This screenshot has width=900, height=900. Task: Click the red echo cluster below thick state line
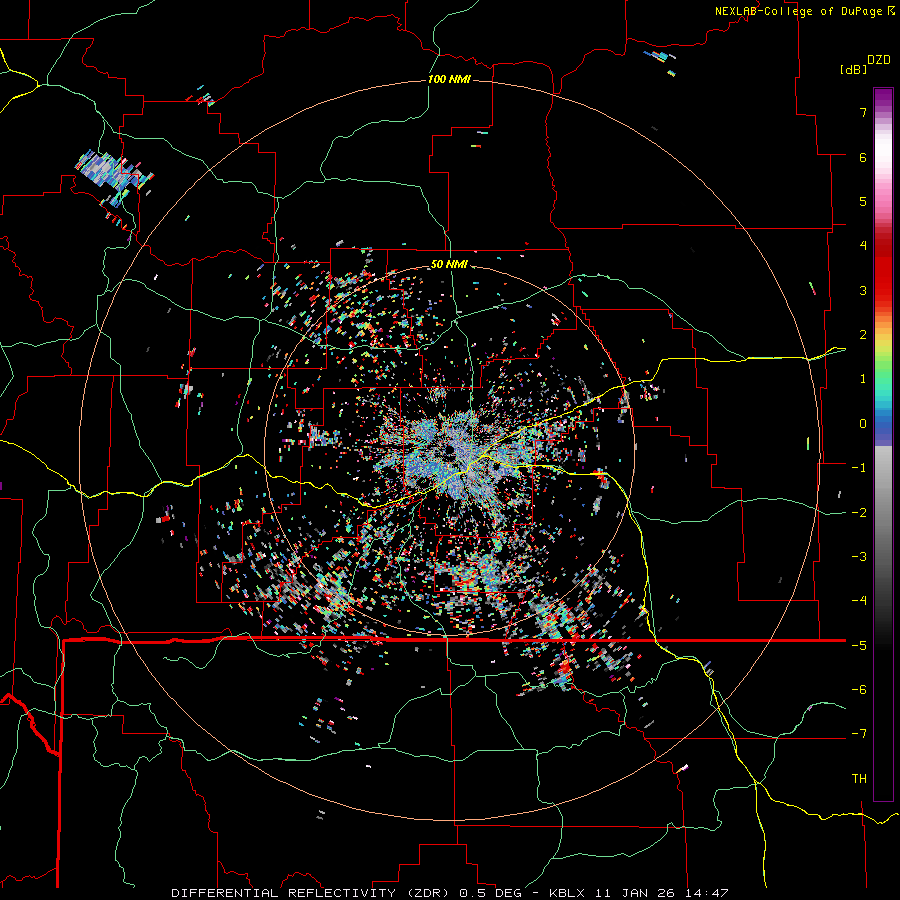[x=565, y=669]
